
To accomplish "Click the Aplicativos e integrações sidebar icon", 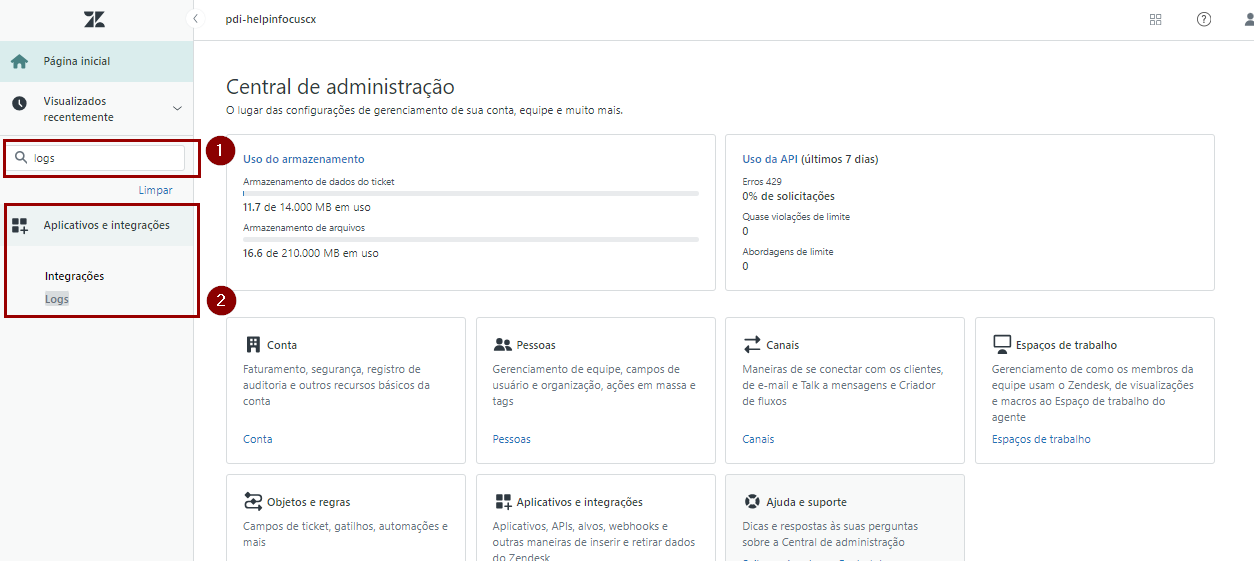I will pyautogui.click(x=19, y=226).
